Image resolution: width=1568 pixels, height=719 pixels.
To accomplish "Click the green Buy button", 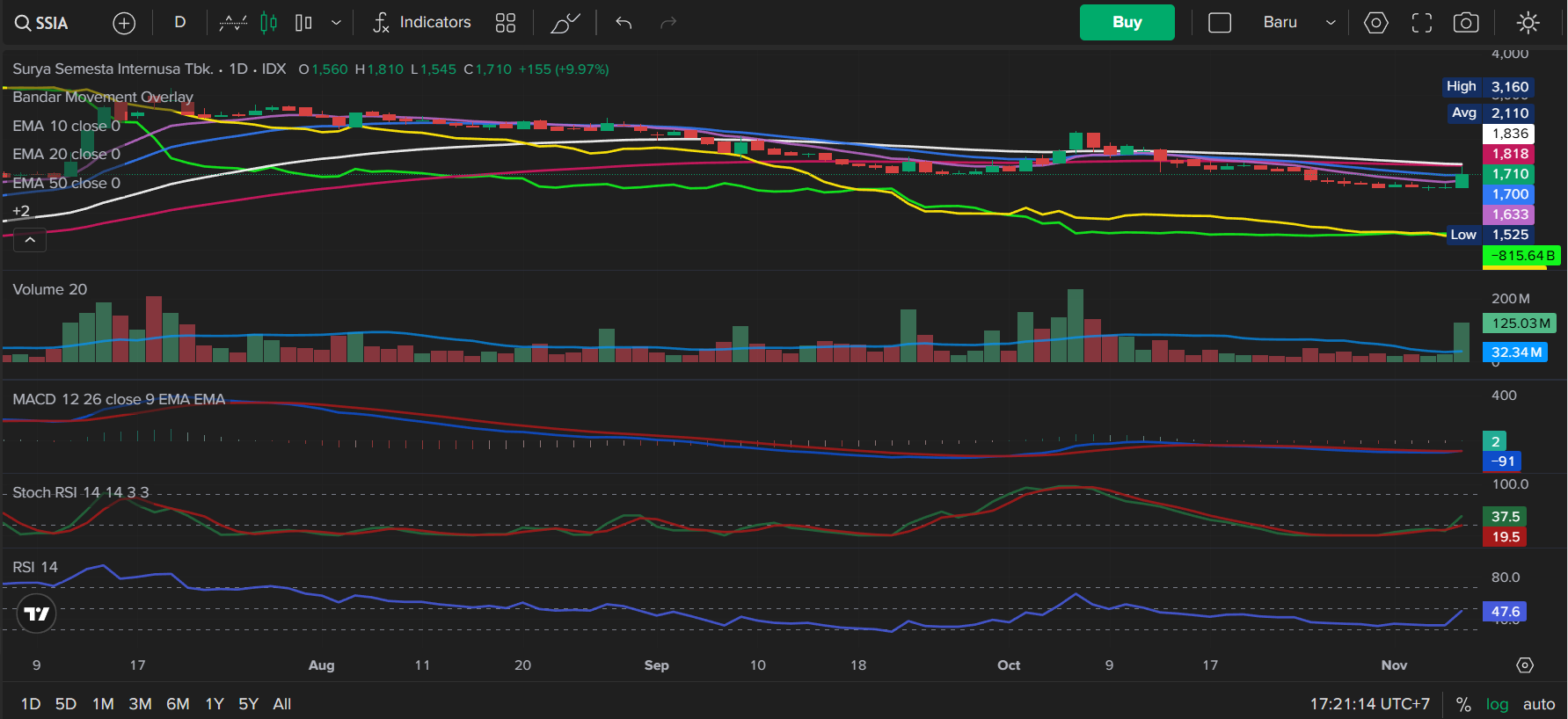I will [1127, 23].
